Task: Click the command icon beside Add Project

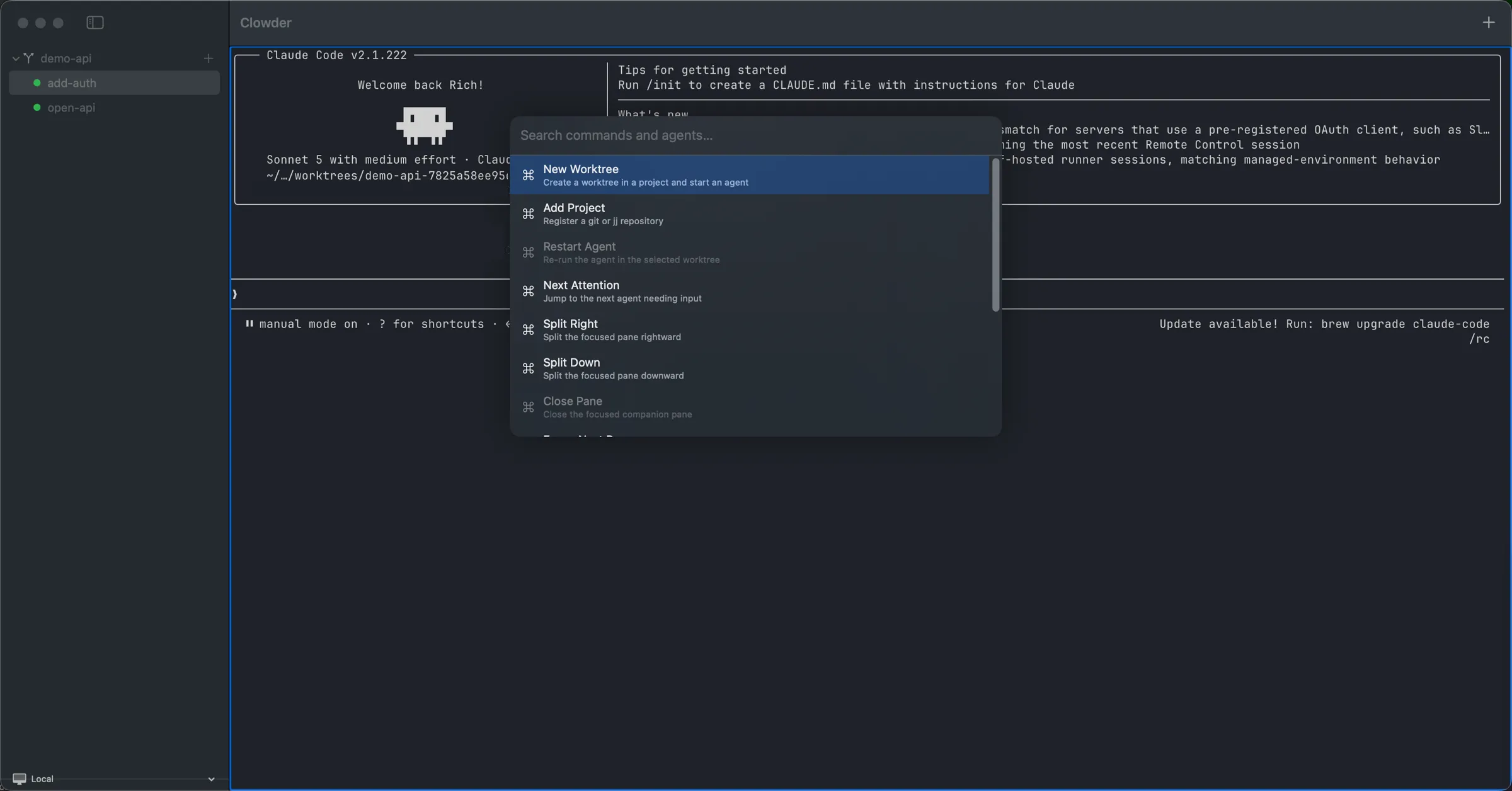Action: (x=528, y=214)
